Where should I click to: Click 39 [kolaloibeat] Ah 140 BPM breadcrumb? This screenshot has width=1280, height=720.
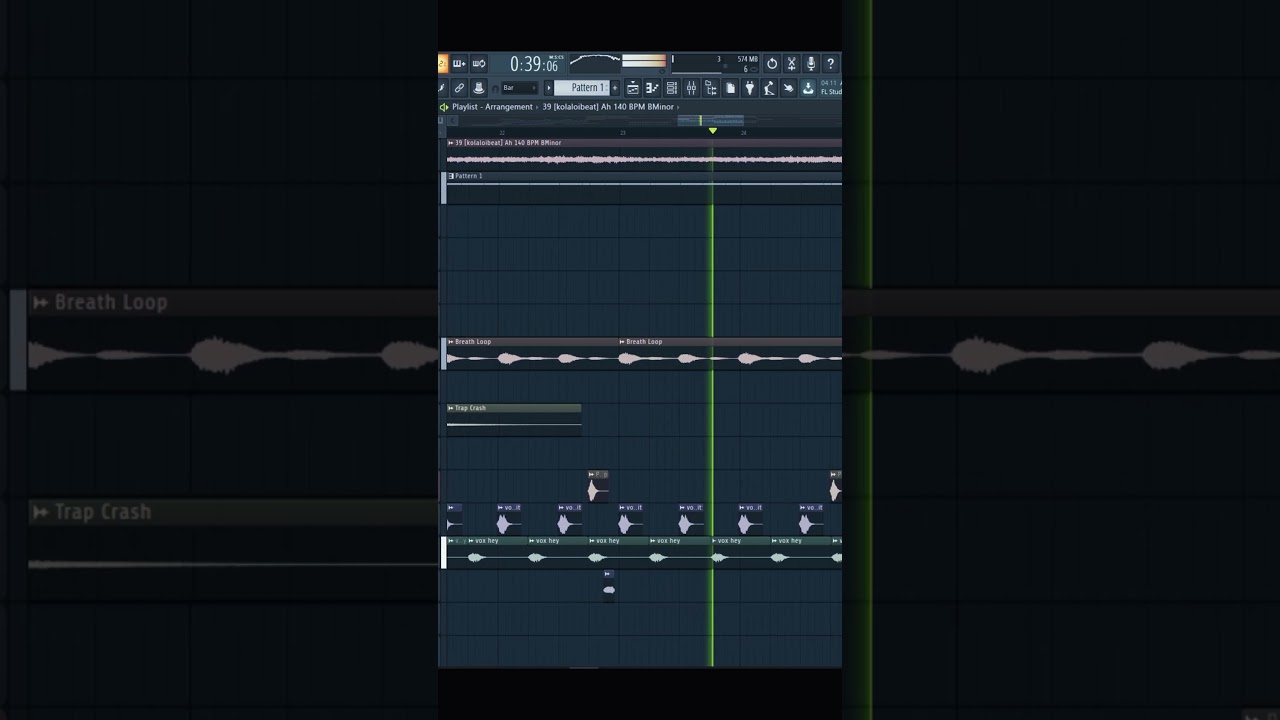pyautogui.click(x=608, y=107)
